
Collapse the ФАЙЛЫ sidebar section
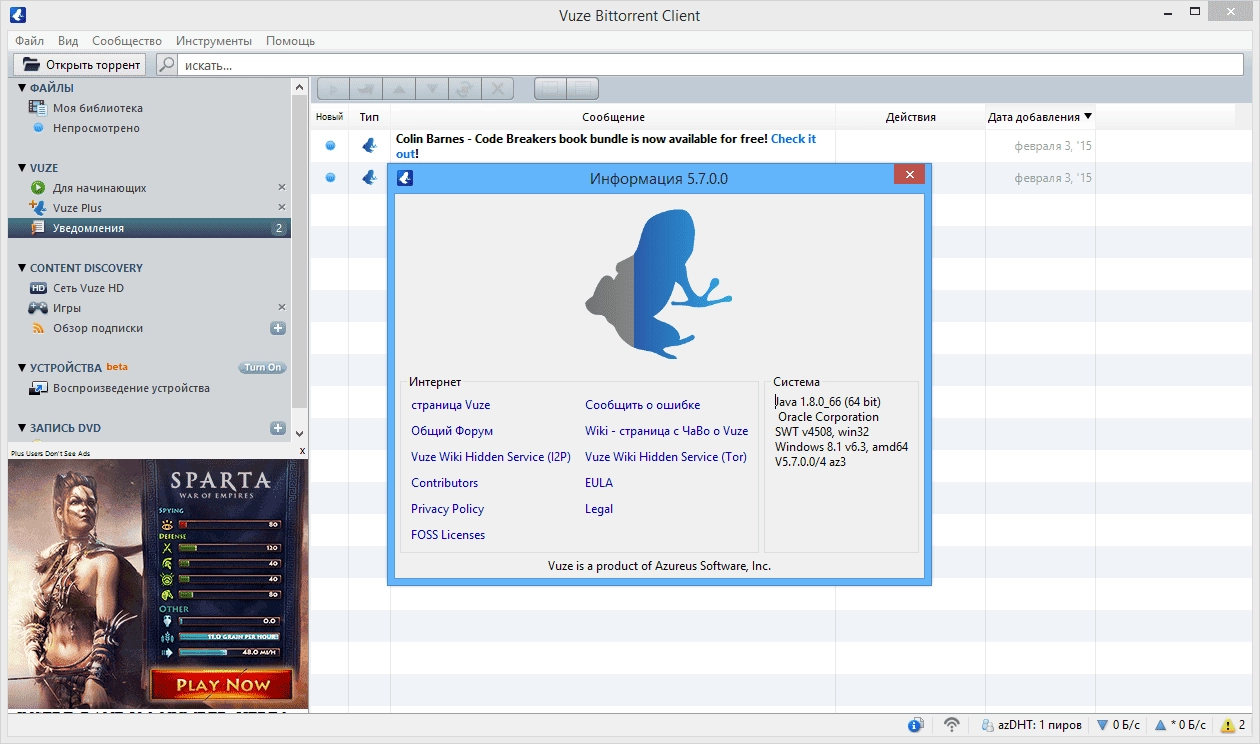(x=22, y=88)
